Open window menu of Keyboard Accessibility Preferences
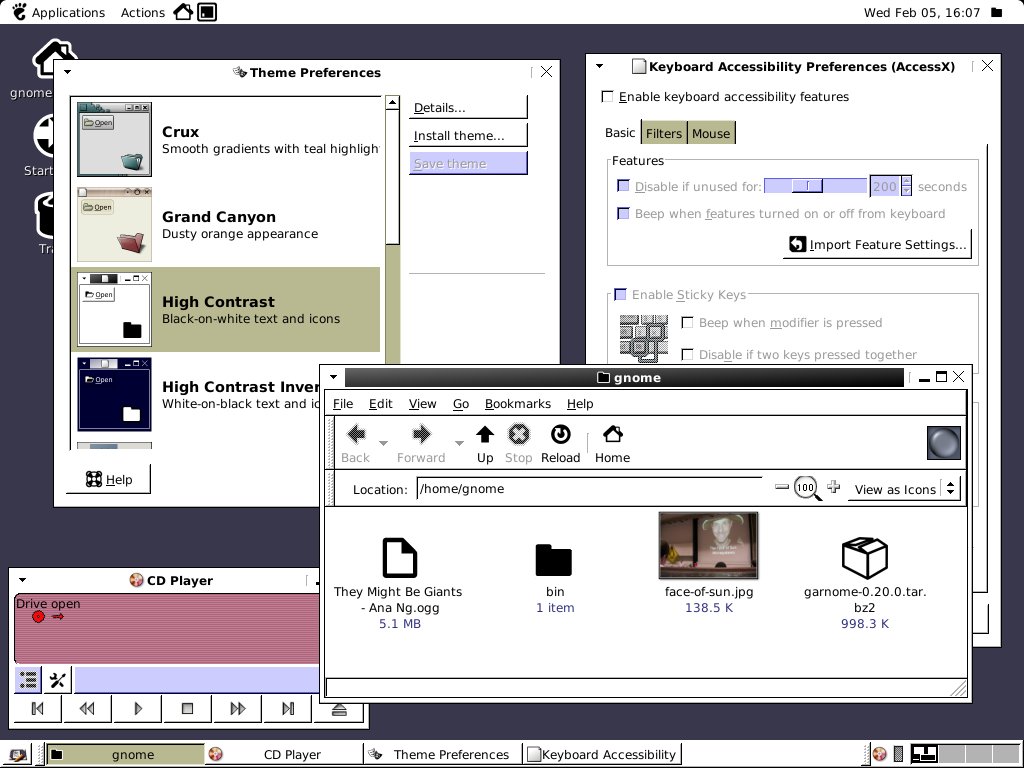 click(x=600, y=66)
